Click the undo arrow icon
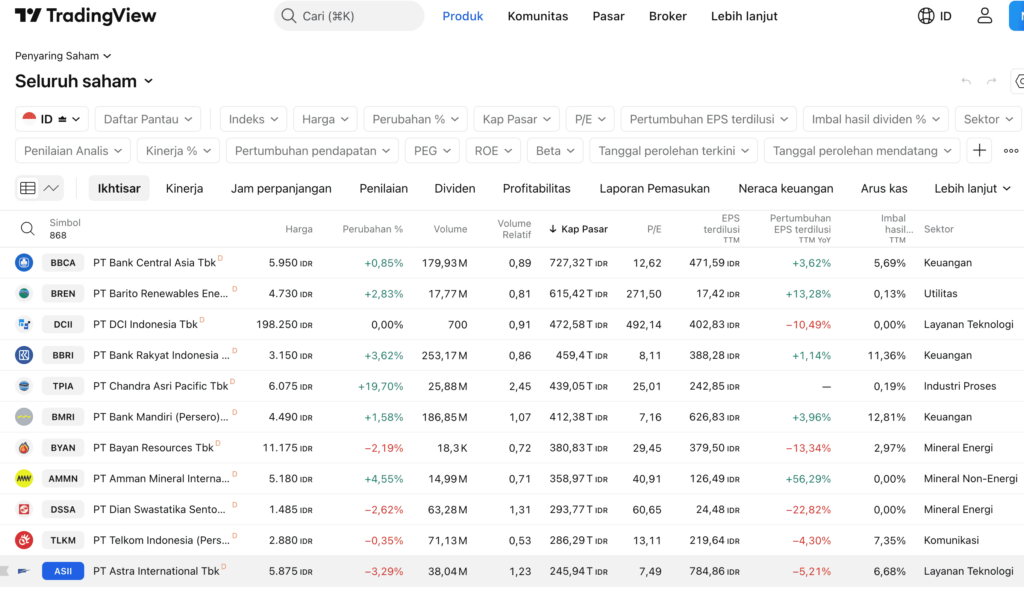Viewport: 1024px width, 592px height. [966, 81]
